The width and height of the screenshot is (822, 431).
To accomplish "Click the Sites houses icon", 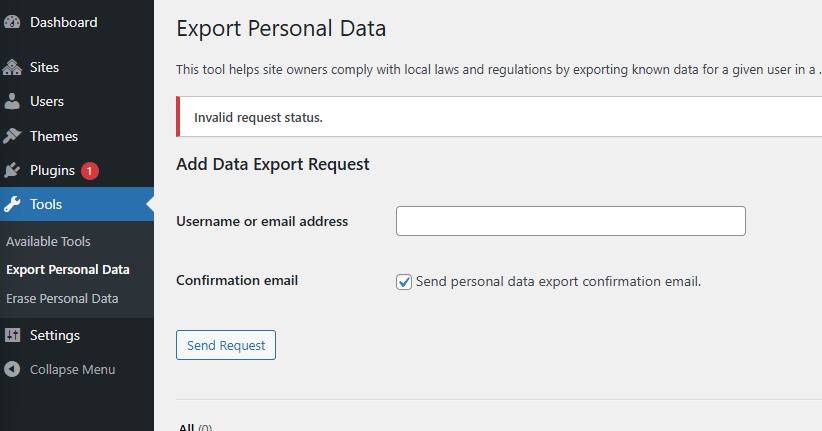I will coord(12,67).
